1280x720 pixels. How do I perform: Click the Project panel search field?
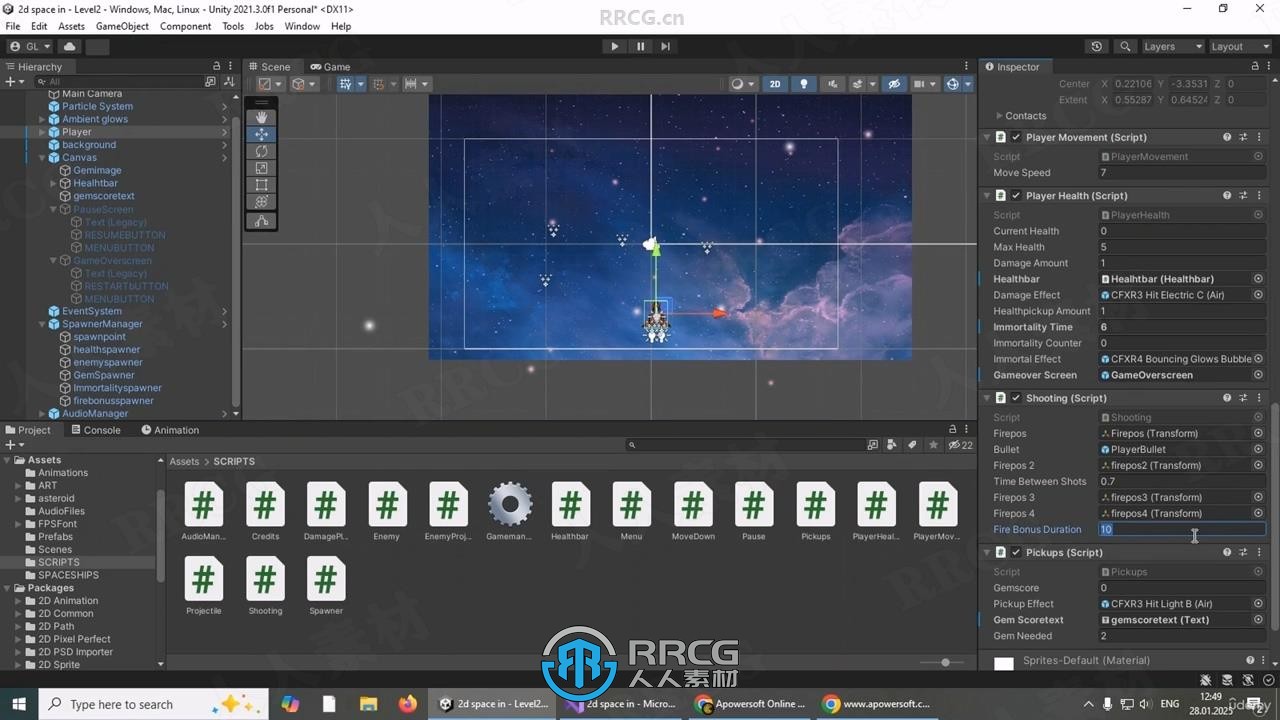(744, 445)
